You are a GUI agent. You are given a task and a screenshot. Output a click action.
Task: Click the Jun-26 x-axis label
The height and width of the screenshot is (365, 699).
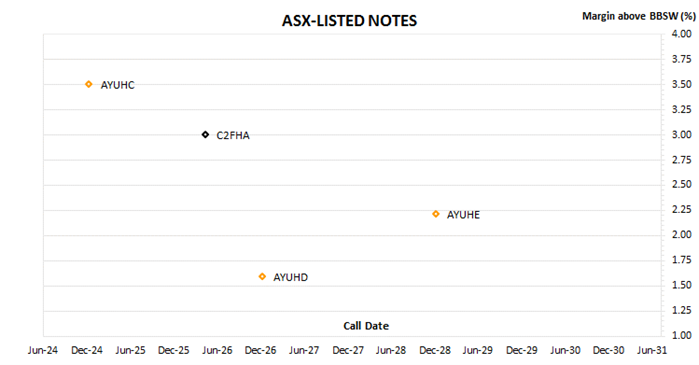(x=217, y=350)
